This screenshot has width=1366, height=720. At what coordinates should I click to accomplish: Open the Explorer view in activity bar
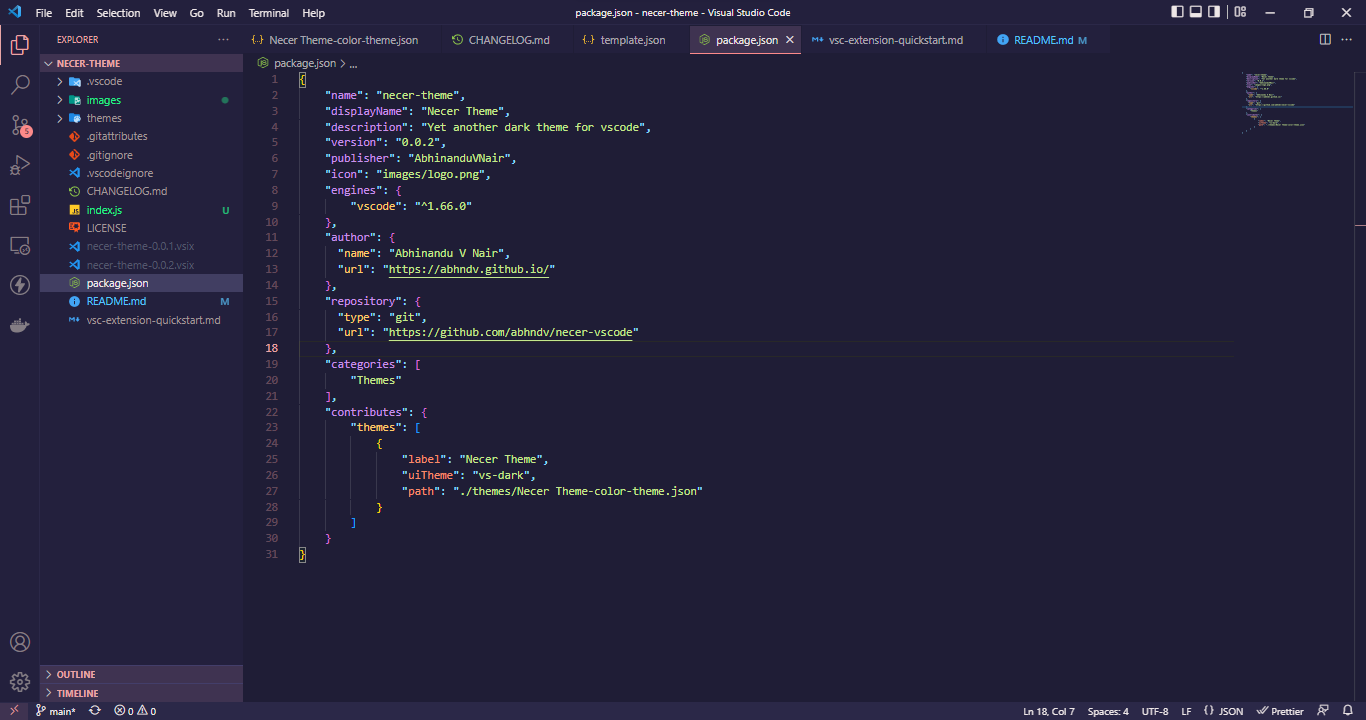point(20,44)
